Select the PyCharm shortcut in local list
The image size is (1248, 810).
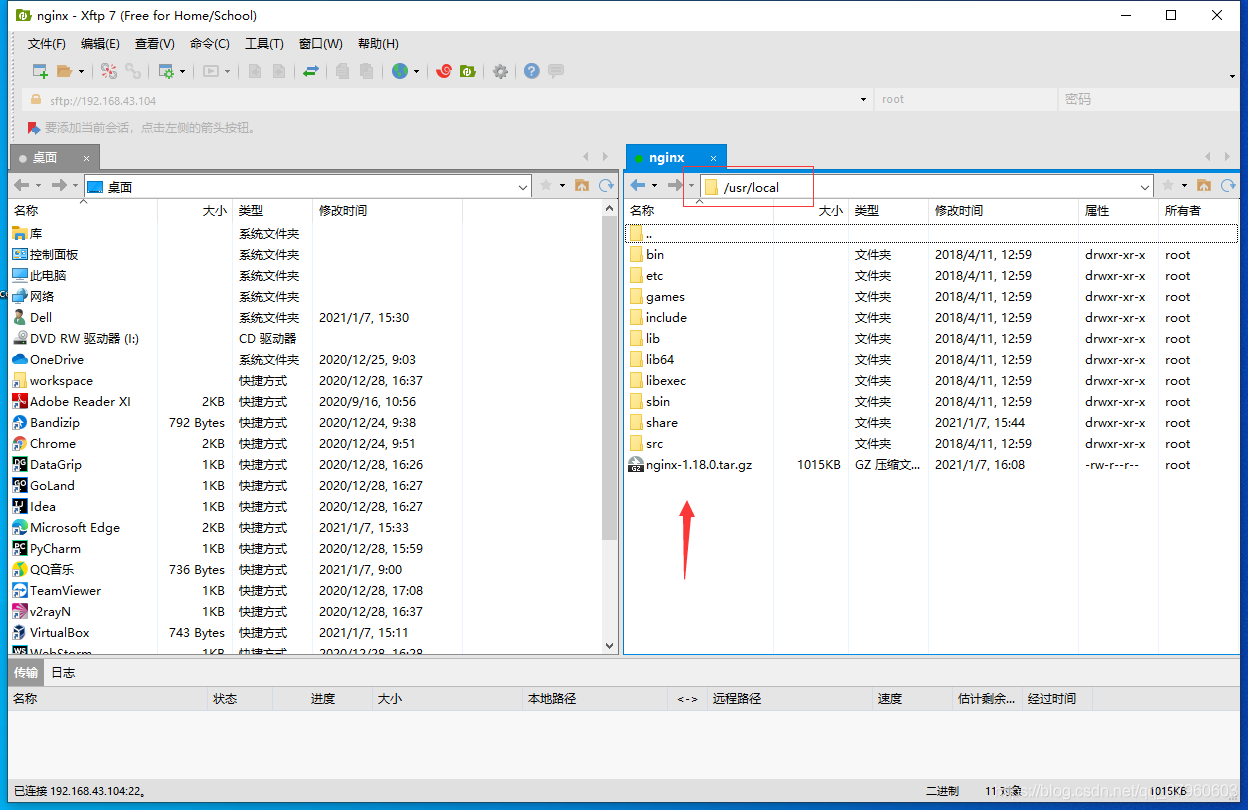55,548
